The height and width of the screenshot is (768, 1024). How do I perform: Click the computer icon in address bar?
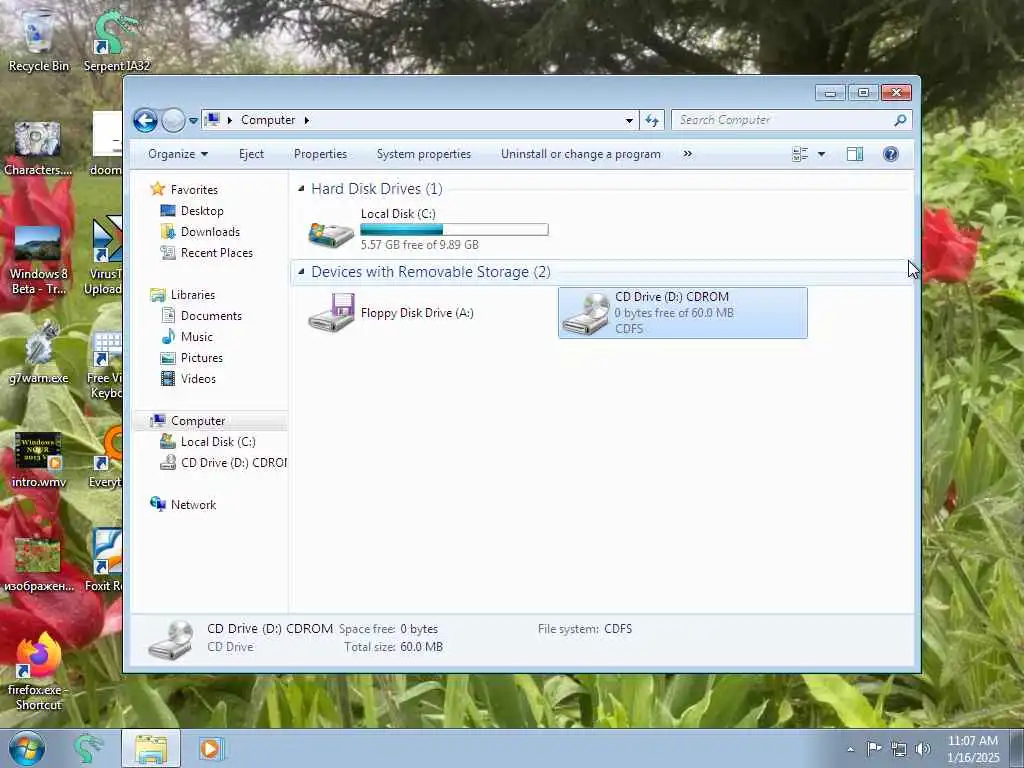(212, 120)
